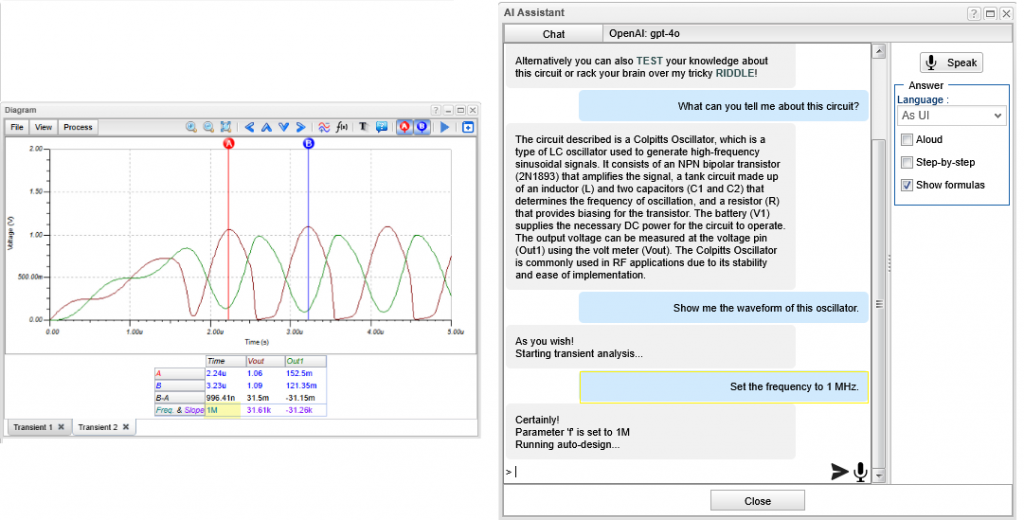Click the A row header in cursor table
Image resolution: width=1024 pixels, height=520 pixels.
click(180, 373)
